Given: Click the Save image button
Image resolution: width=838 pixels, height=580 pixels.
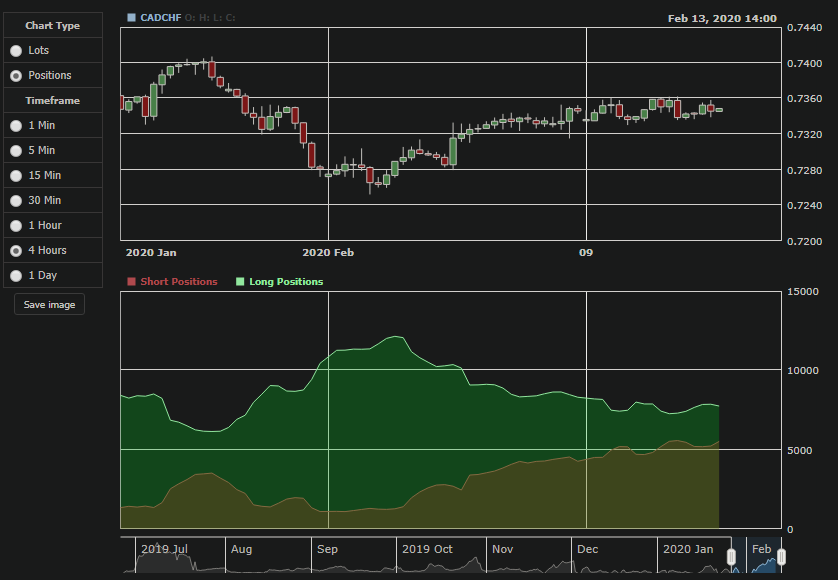Looking at the screenshot, I should coord(49,304).
